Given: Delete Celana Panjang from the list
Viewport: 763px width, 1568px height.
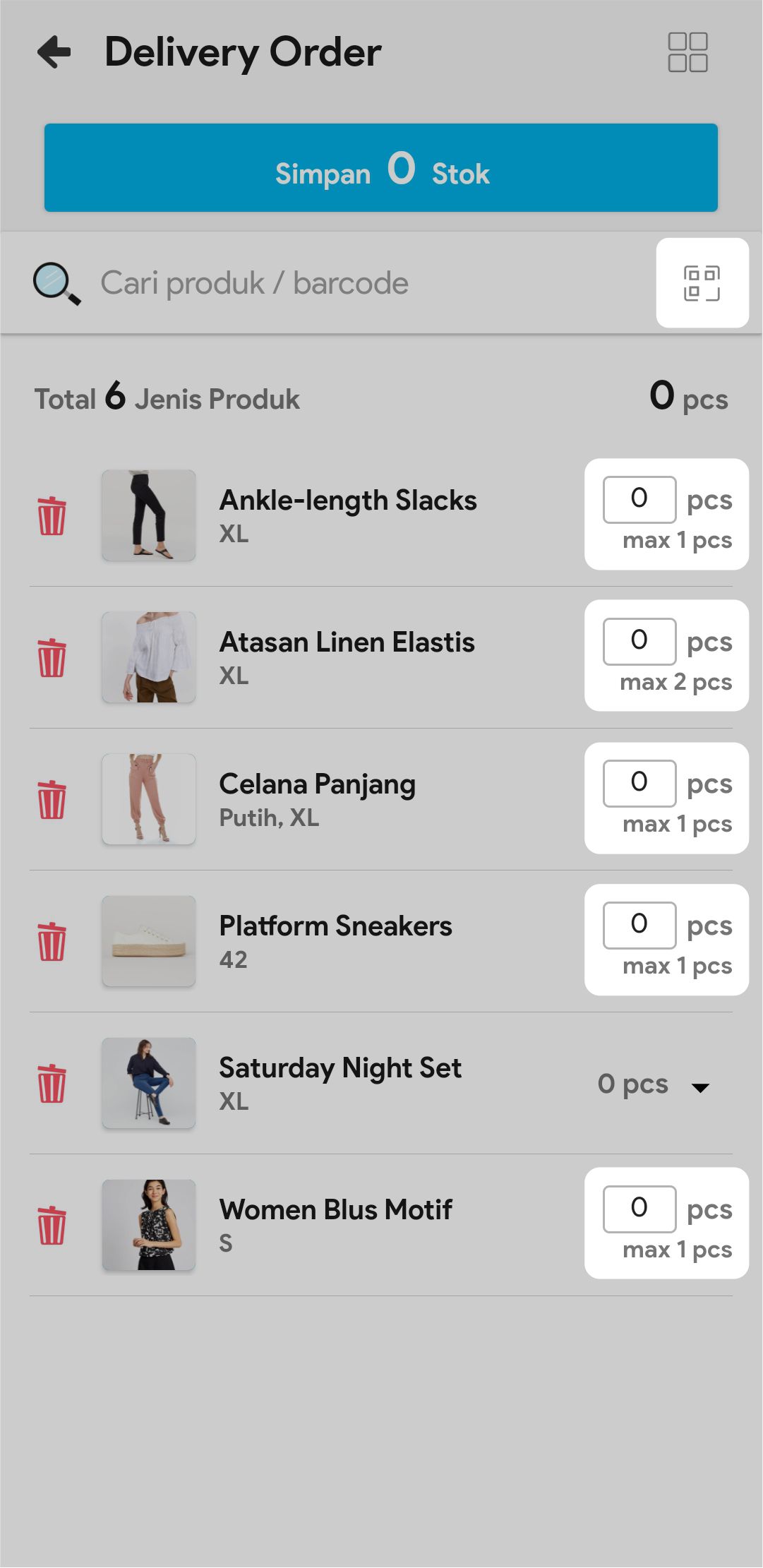Looking at the screenshot, I should click(x=52, y=800).
